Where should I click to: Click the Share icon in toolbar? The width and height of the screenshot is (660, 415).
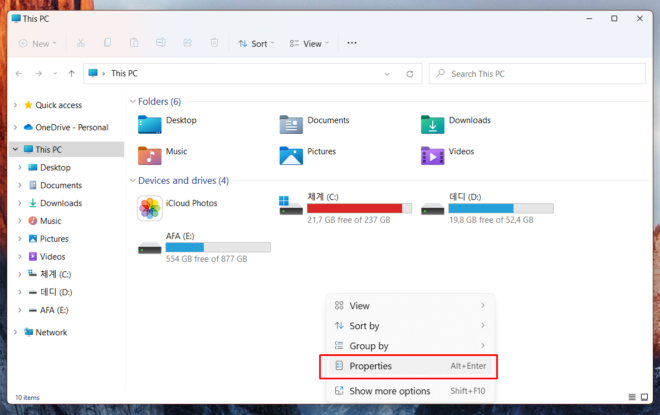coord(187,43)
